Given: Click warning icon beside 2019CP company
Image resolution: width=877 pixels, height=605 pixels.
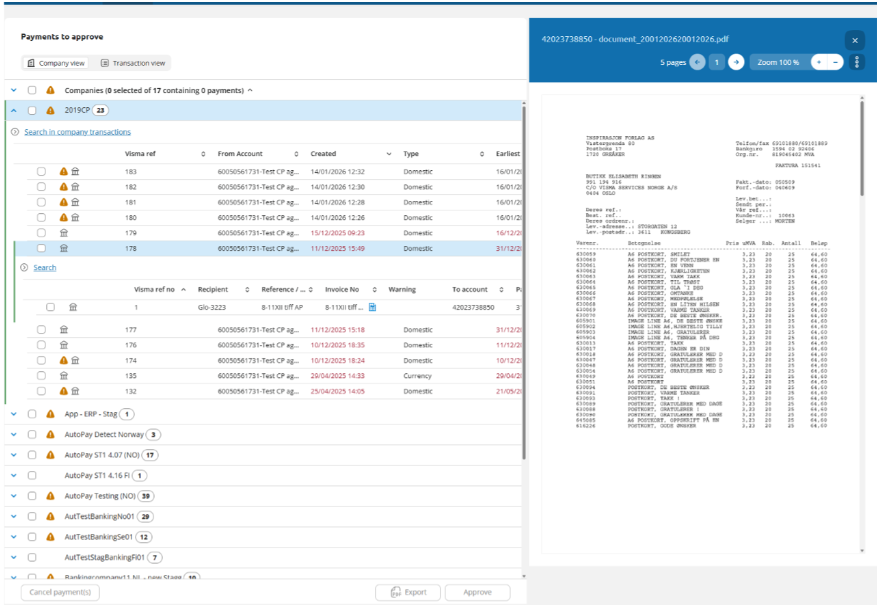Looking at the screenshot, I should coord(50,111).
